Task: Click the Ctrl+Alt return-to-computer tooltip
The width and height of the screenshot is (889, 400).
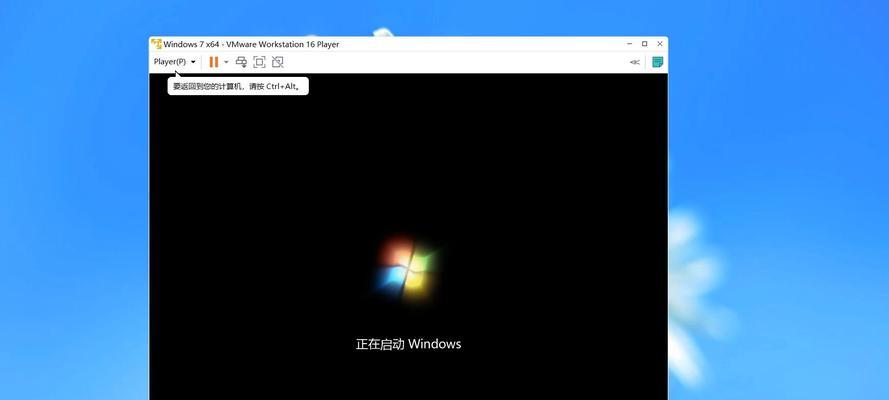Action: click(238, 86)
